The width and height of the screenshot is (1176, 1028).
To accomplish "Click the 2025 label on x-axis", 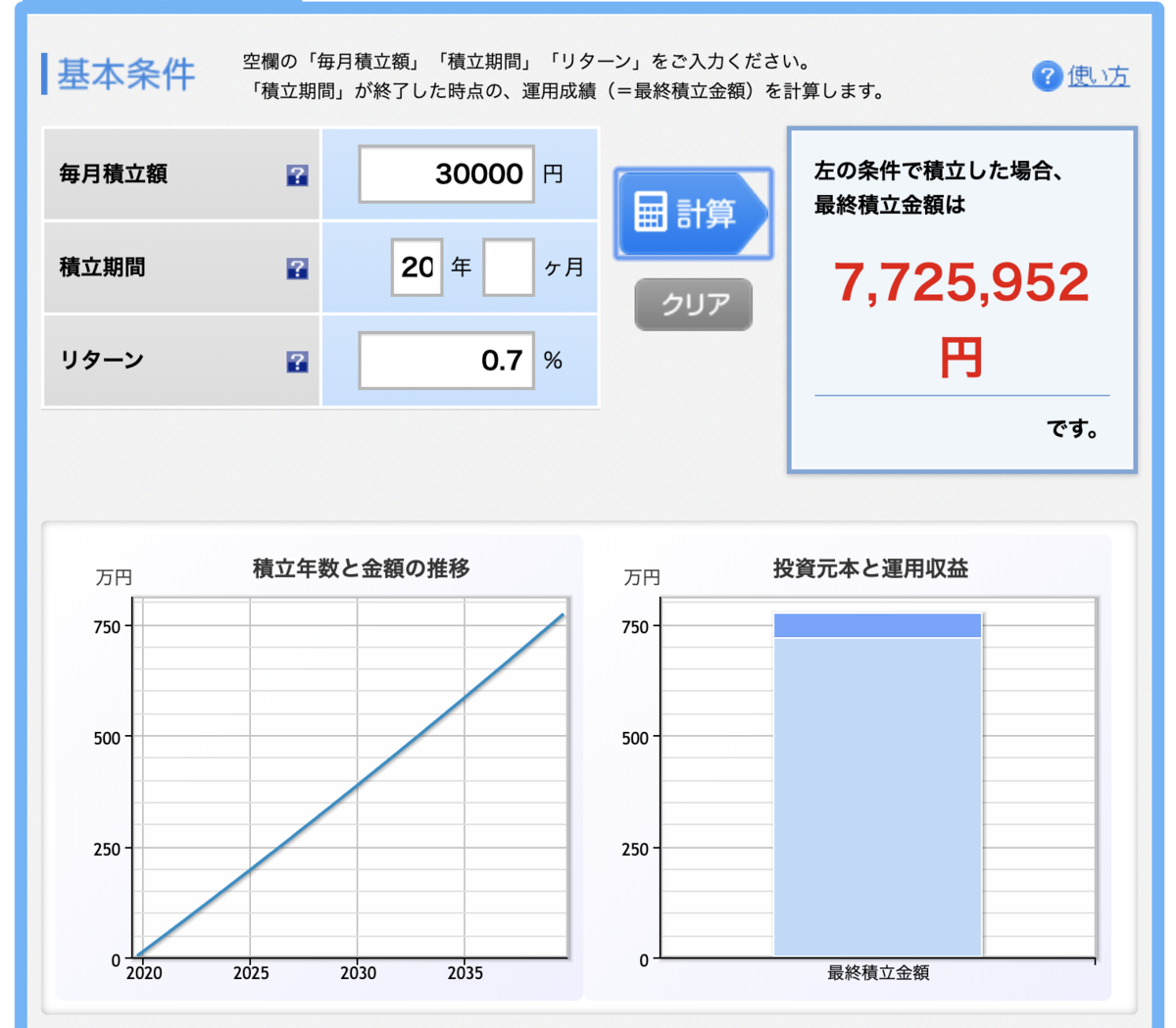I will 251,973.
